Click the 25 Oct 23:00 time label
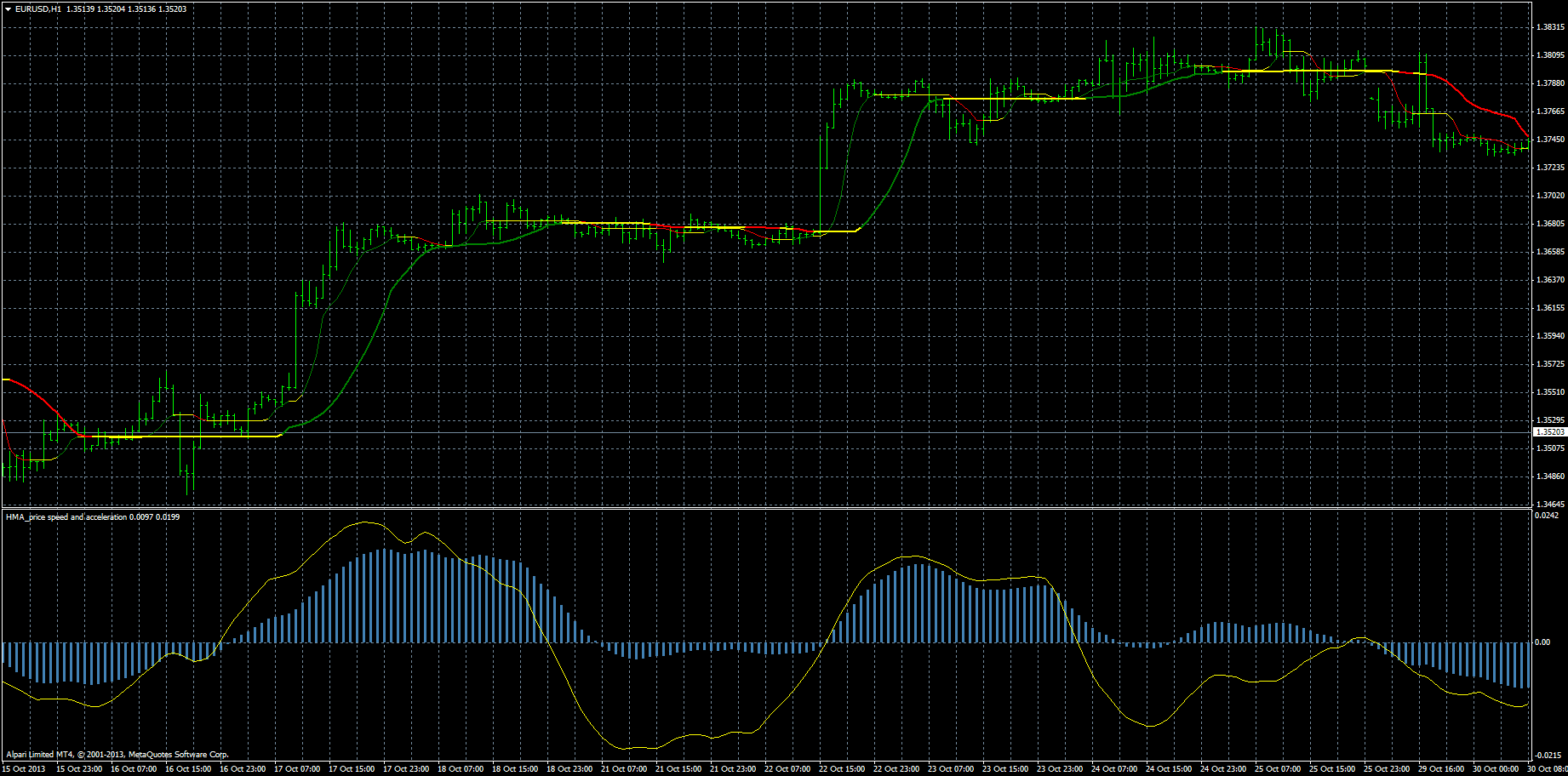 [1387, 769]
